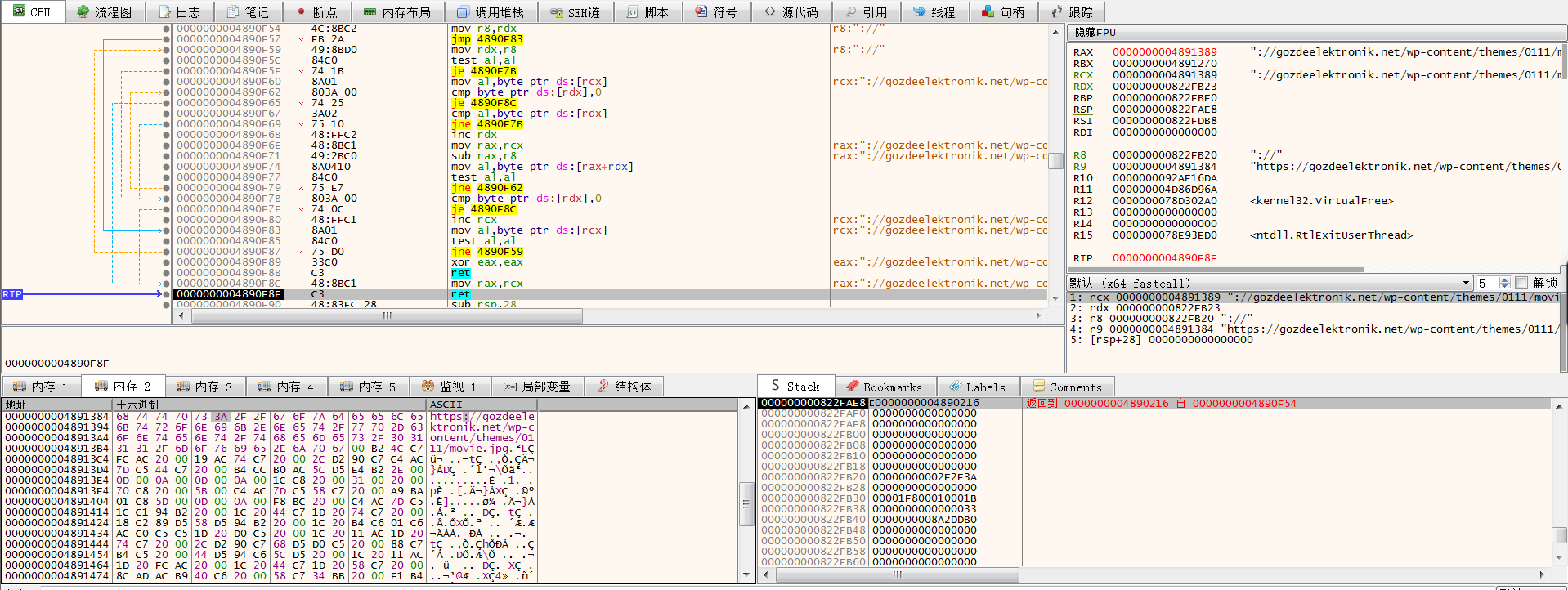Click the 调用堆栈 call stack icon
The image size is (1568, 590).
pos(463,12)
